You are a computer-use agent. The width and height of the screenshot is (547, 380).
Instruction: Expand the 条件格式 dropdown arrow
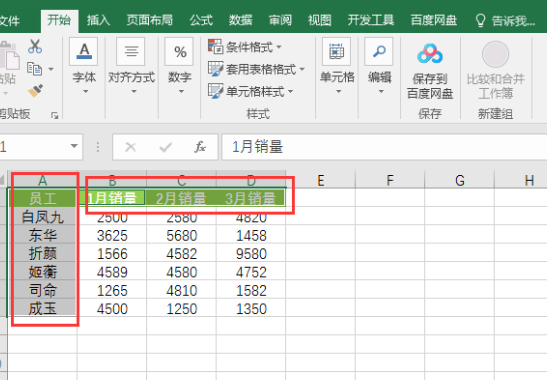click(x=279, y=46)
